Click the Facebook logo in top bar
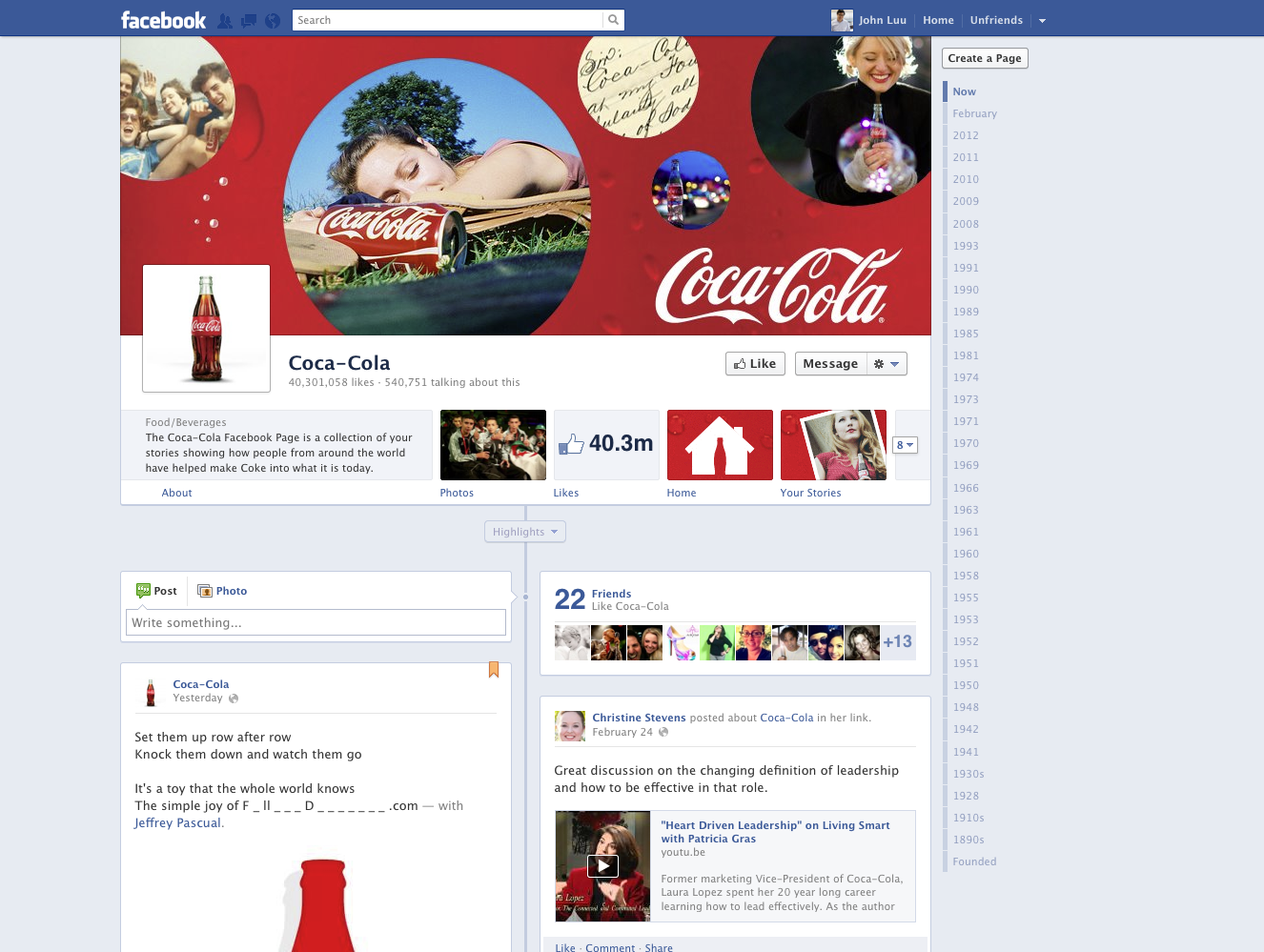The image size is (1264, 952). point(163,20)
